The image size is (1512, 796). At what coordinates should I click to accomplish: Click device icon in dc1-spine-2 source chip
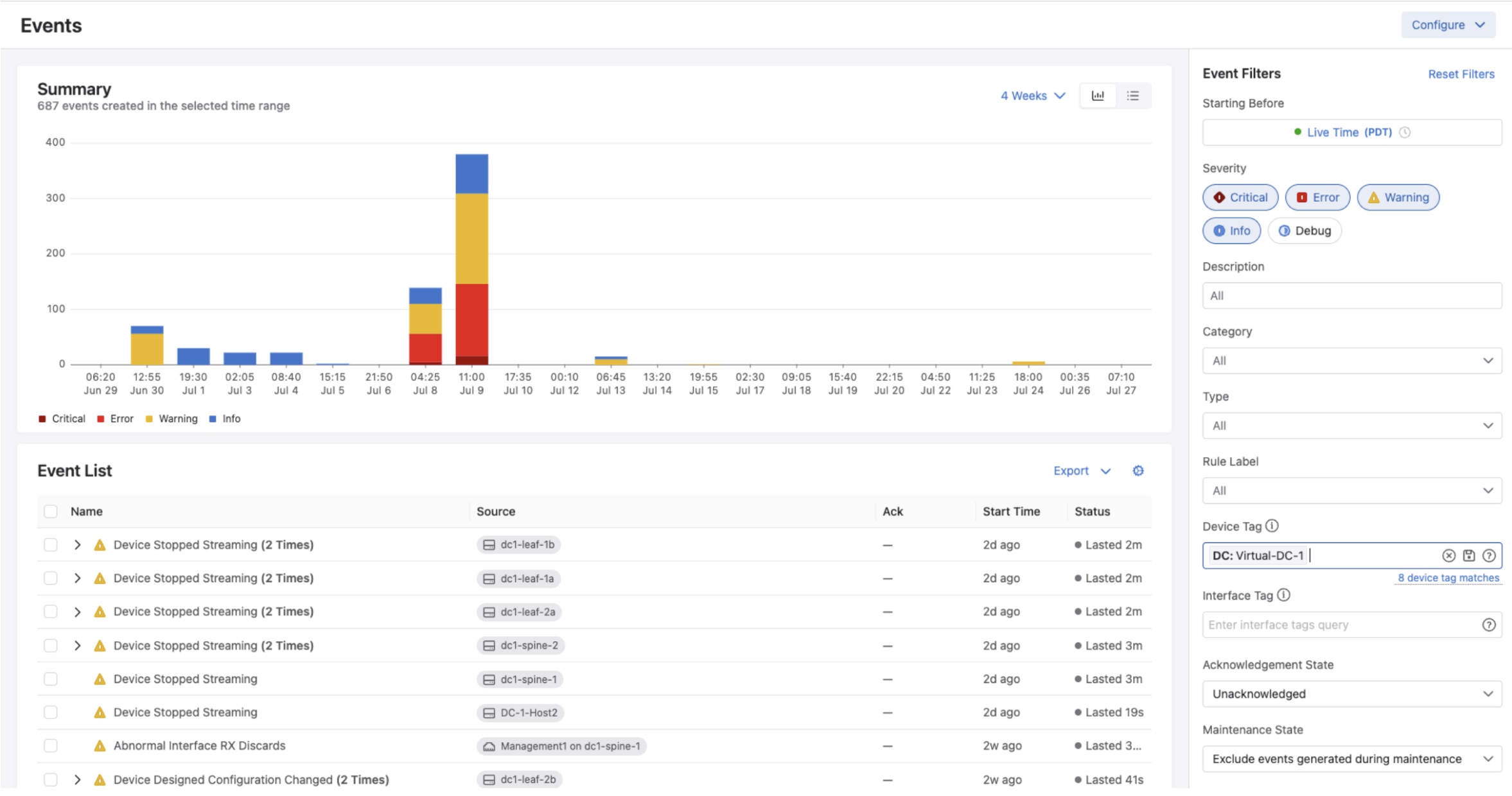[x=489, y=645]
